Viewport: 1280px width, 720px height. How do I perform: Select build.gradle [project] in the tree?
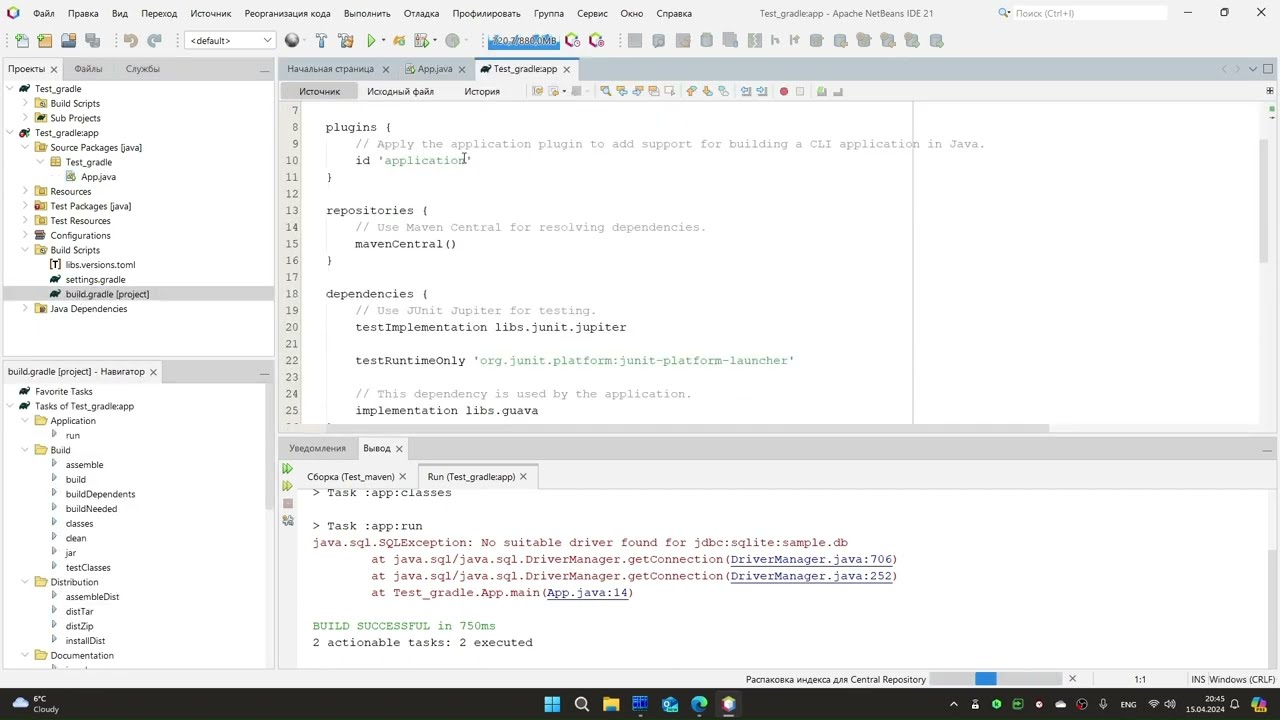[x=107, y=294]
